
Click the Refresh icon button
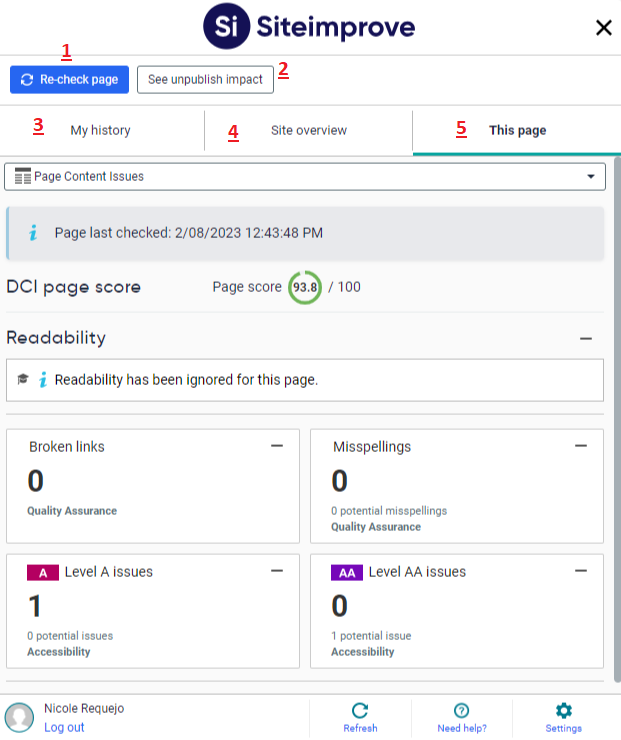click(360, 717)
